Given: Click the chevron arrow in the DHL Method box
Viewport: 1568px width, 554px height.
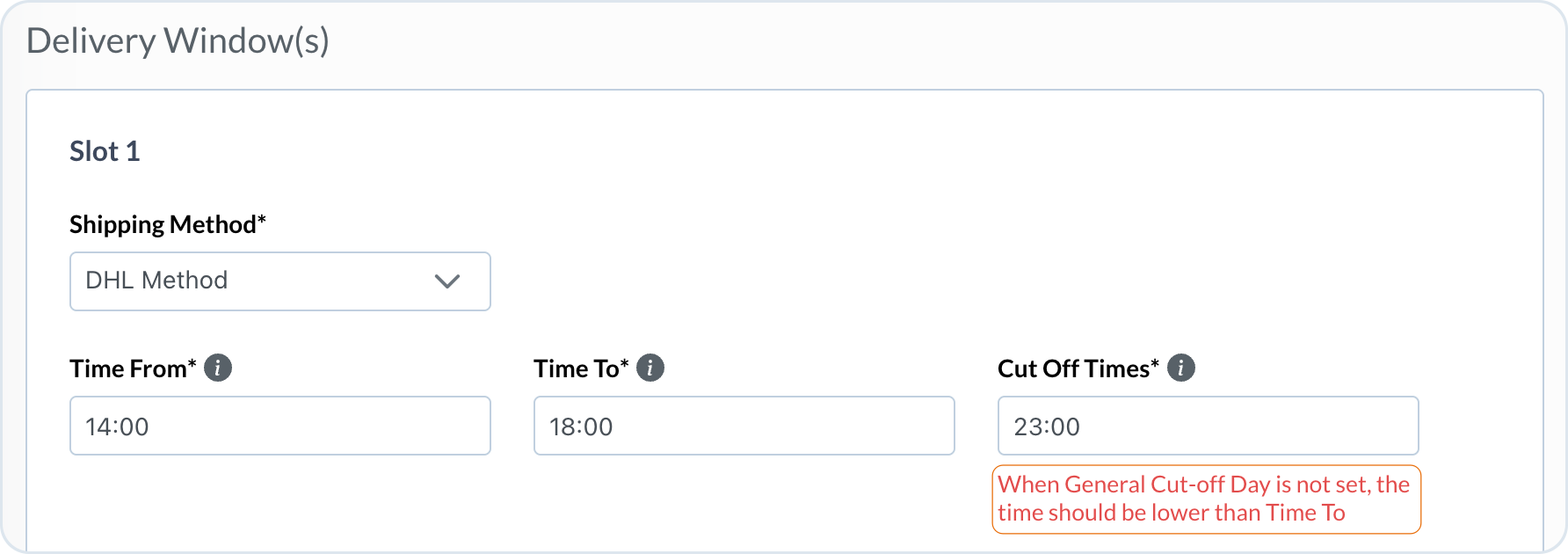Looking at the screenshot, I should (447, 281).
